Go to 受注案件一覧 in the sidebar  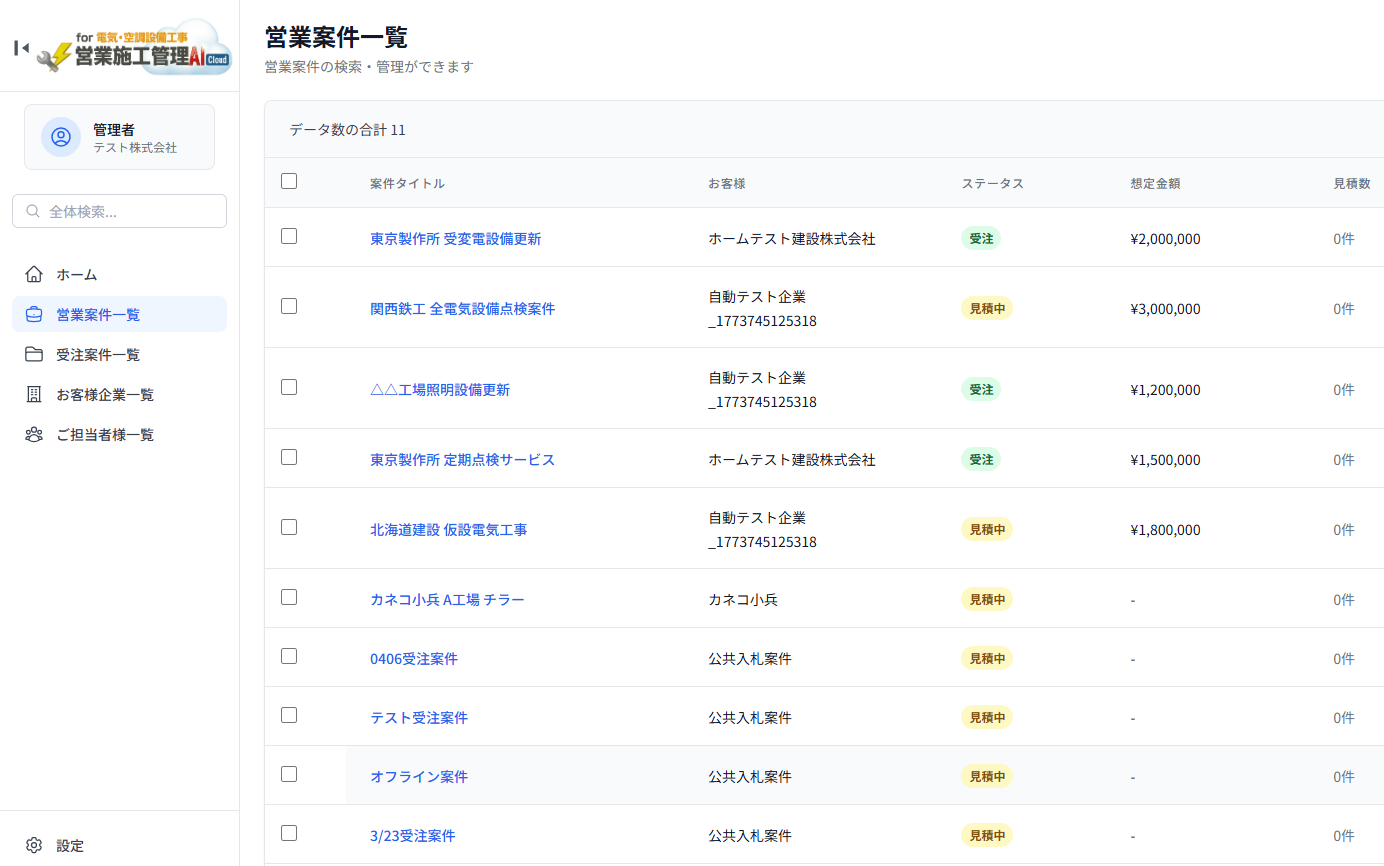[x=98, y=354]
